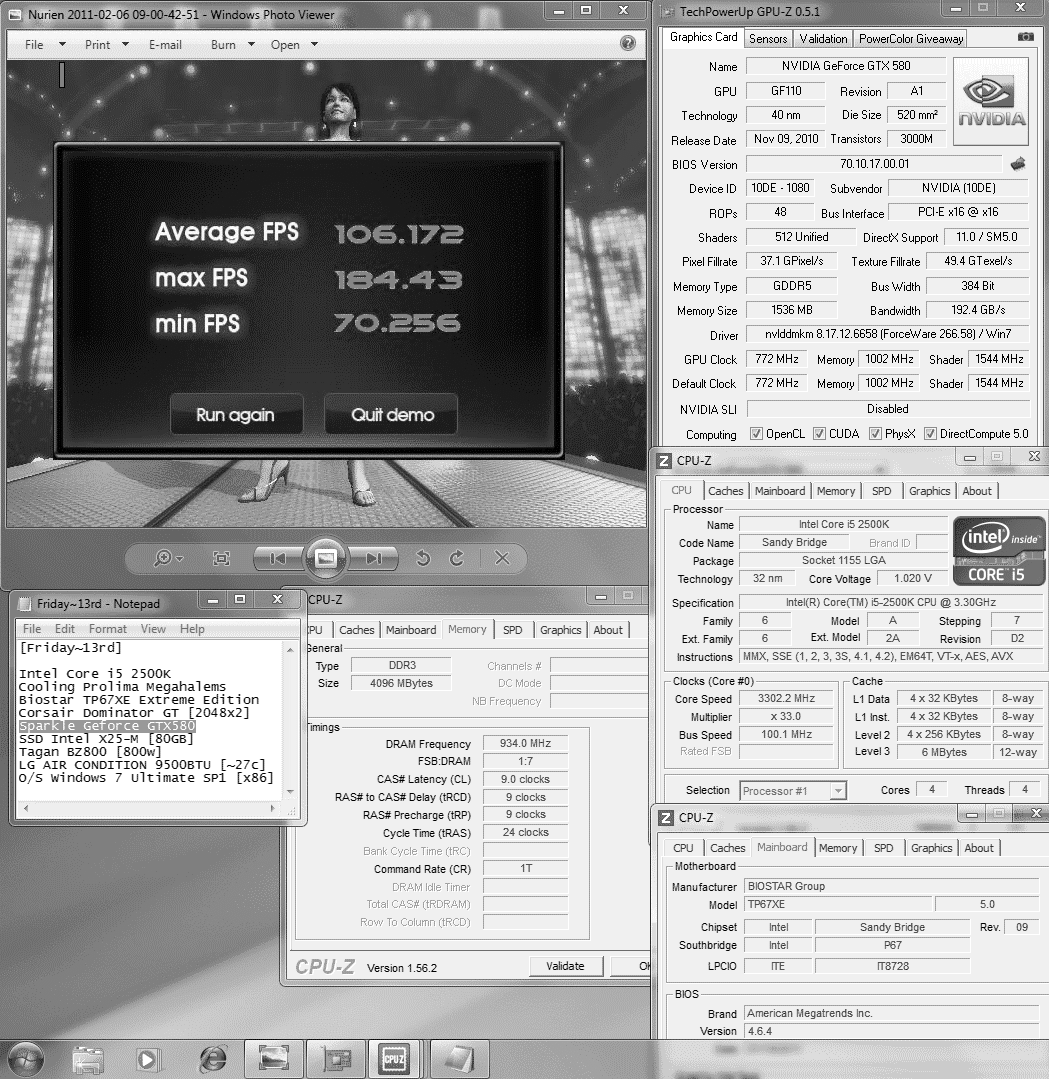Open Caches tab in Memory CPU-Z window
1049x1079 pixels.
tap(357, 630)
